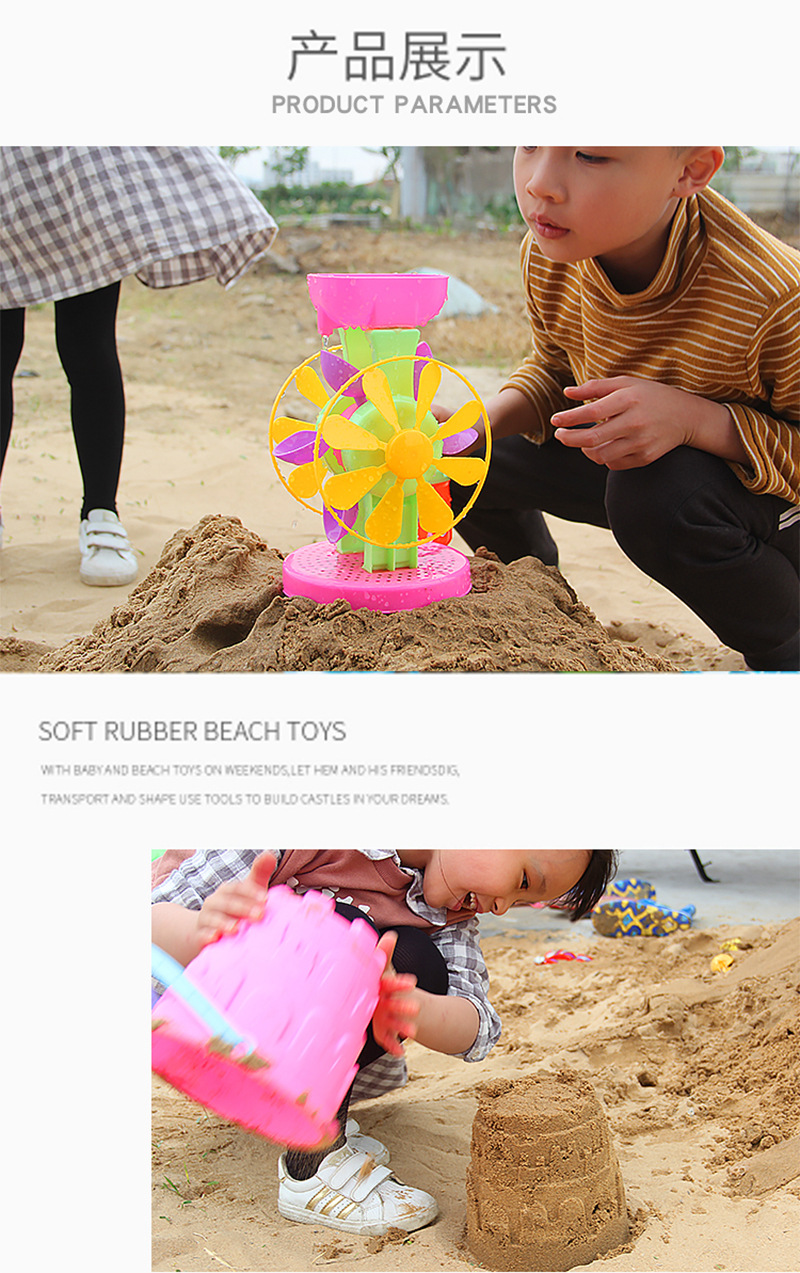Select the SOFT RUBBER BEACH TOYS heading
This screenshot has height=1273, width=800.
[x=192, y=731]
